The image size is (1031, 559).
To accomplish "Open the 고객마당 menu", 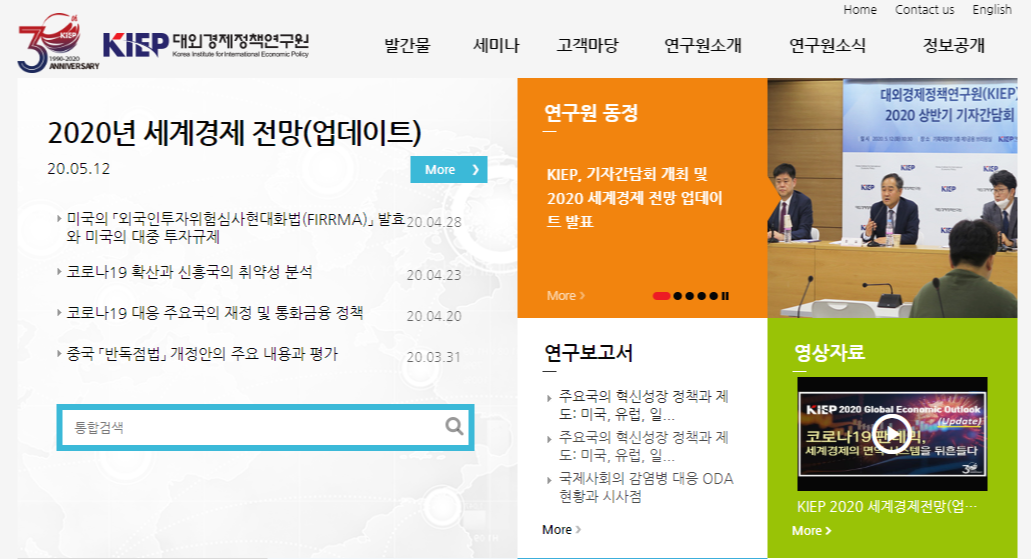I will pyautogui.click(x=588, y=45).
